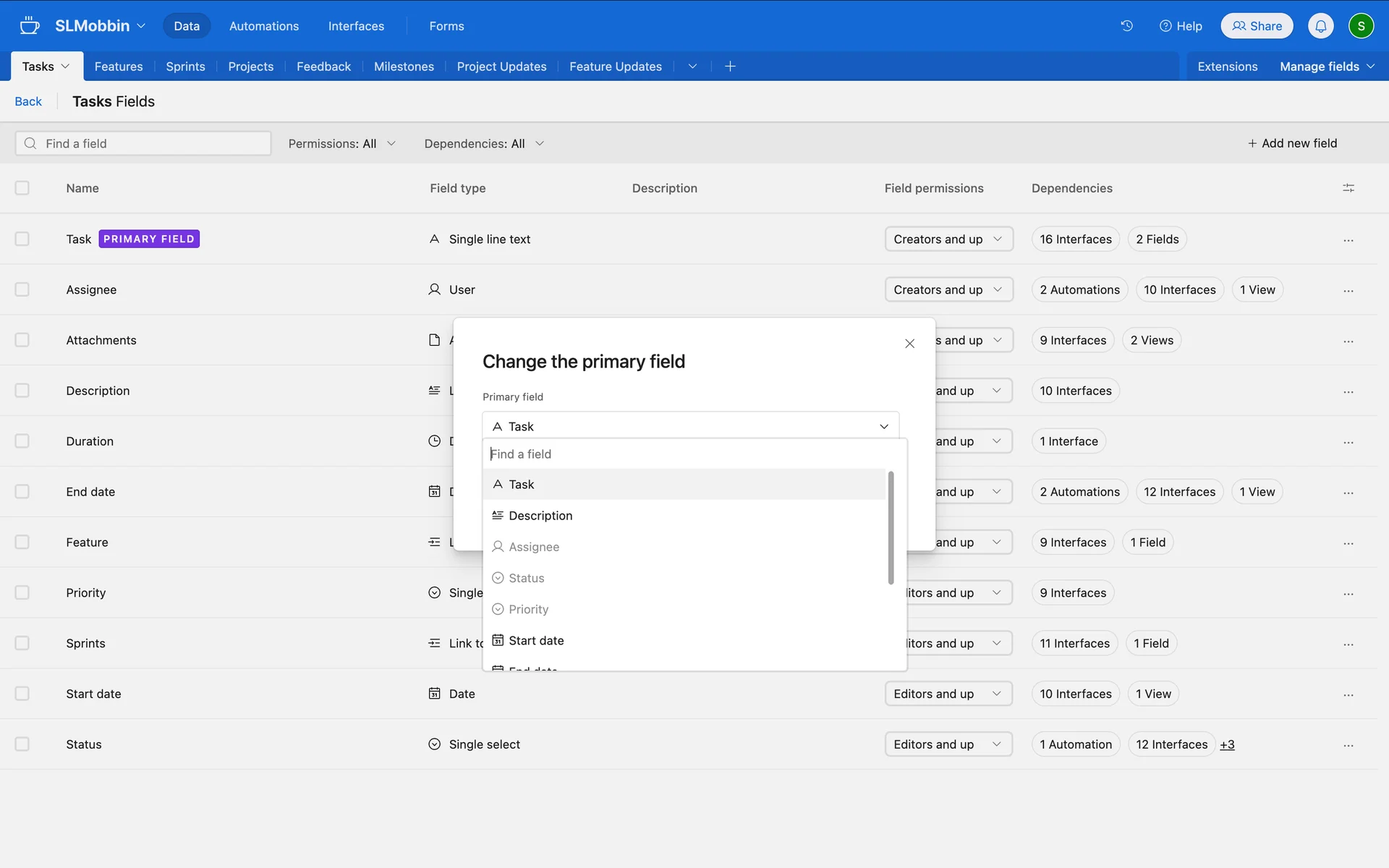Click the Back link
Screen dimensions: 1389x868
(28, 101)
